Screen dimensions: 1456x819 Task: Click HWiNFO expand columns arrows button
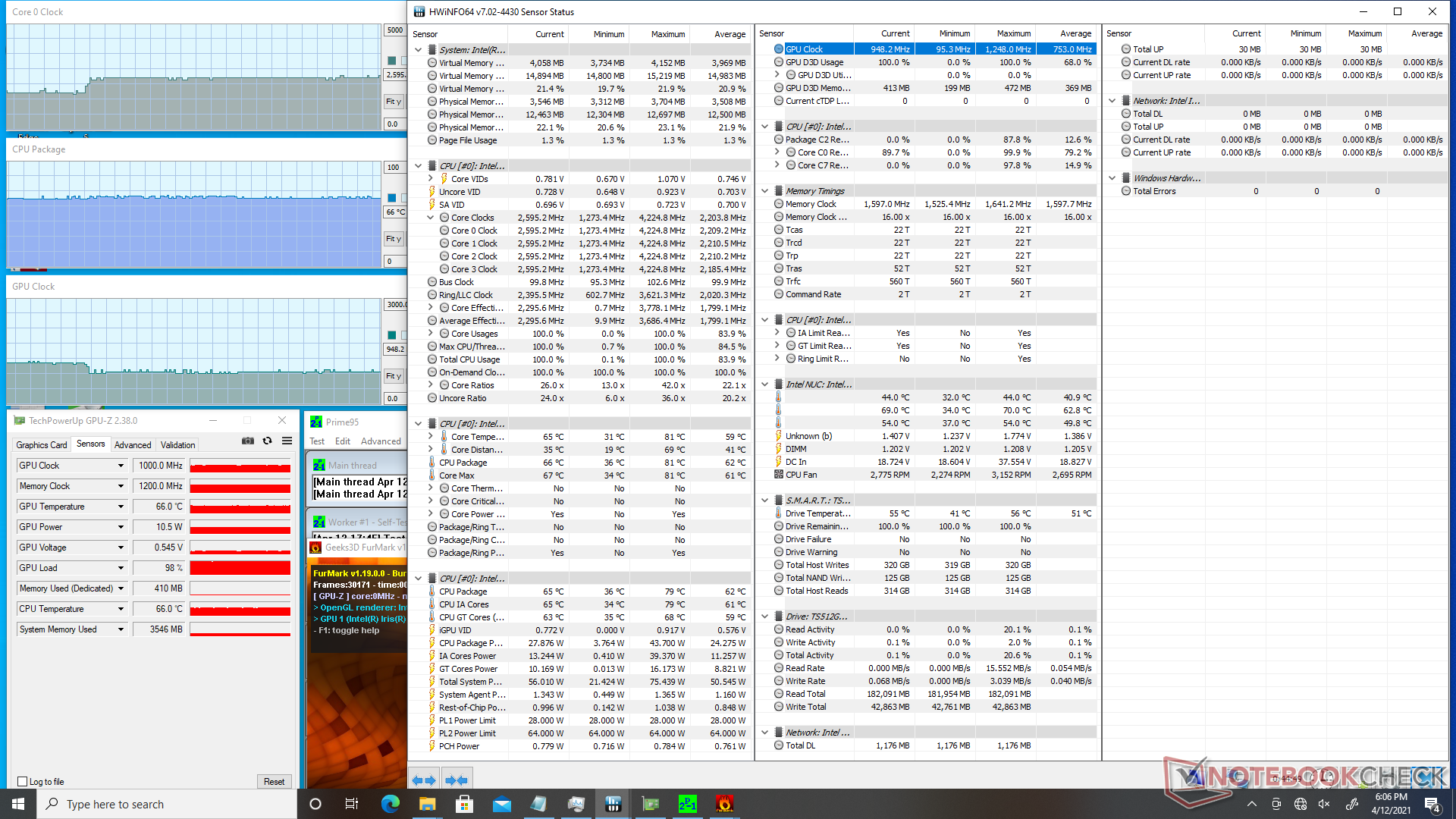[x=424, y=780]
